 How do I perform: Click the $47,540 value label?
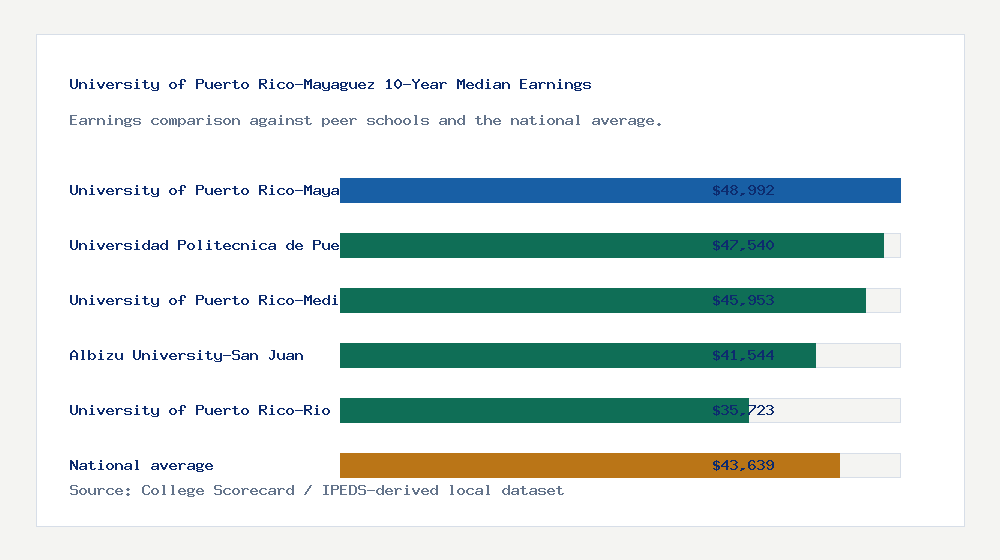point(743,245)
